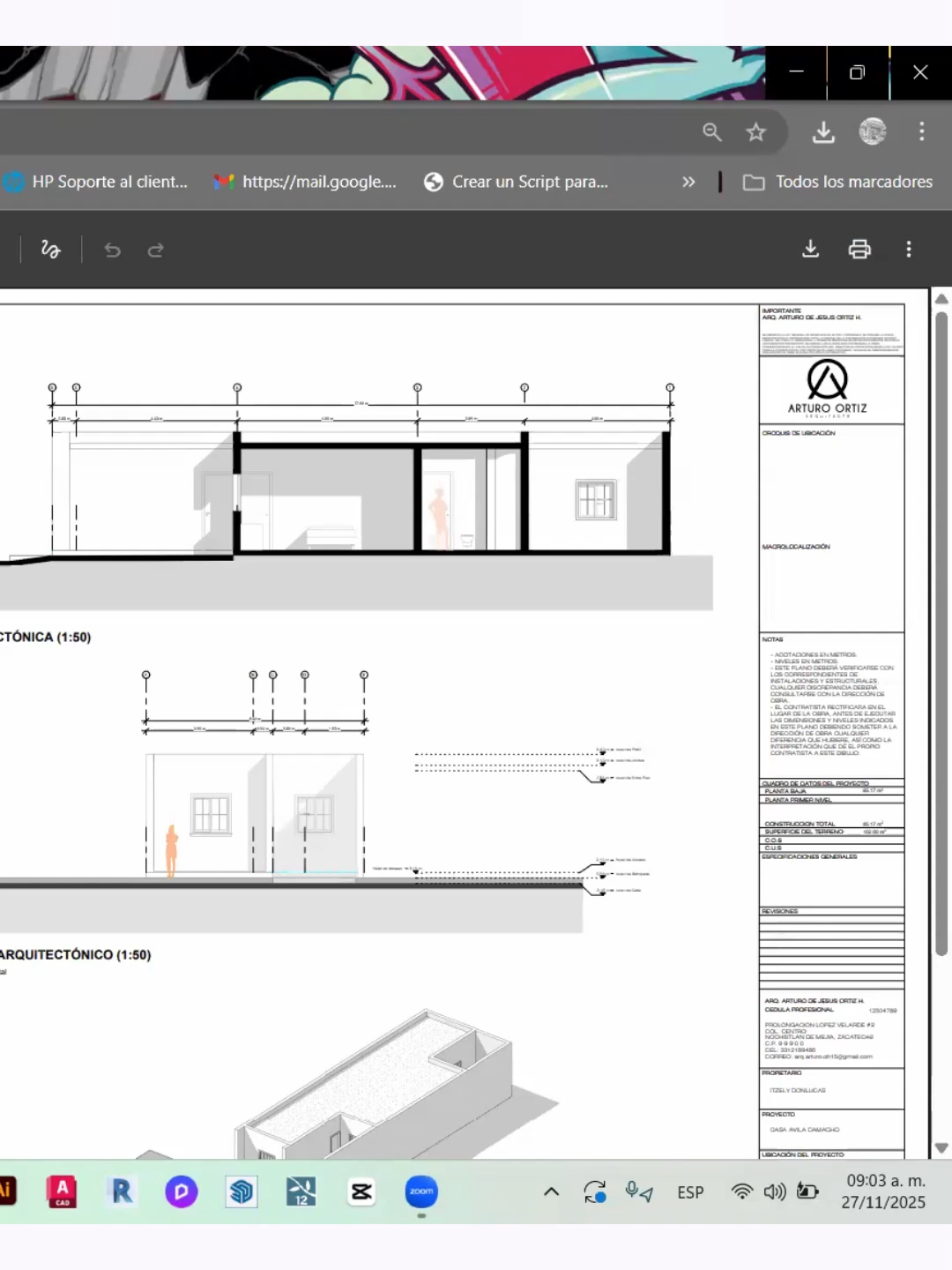
Task: Open the PDF viewer three-dot options menu
Action: 909,250
